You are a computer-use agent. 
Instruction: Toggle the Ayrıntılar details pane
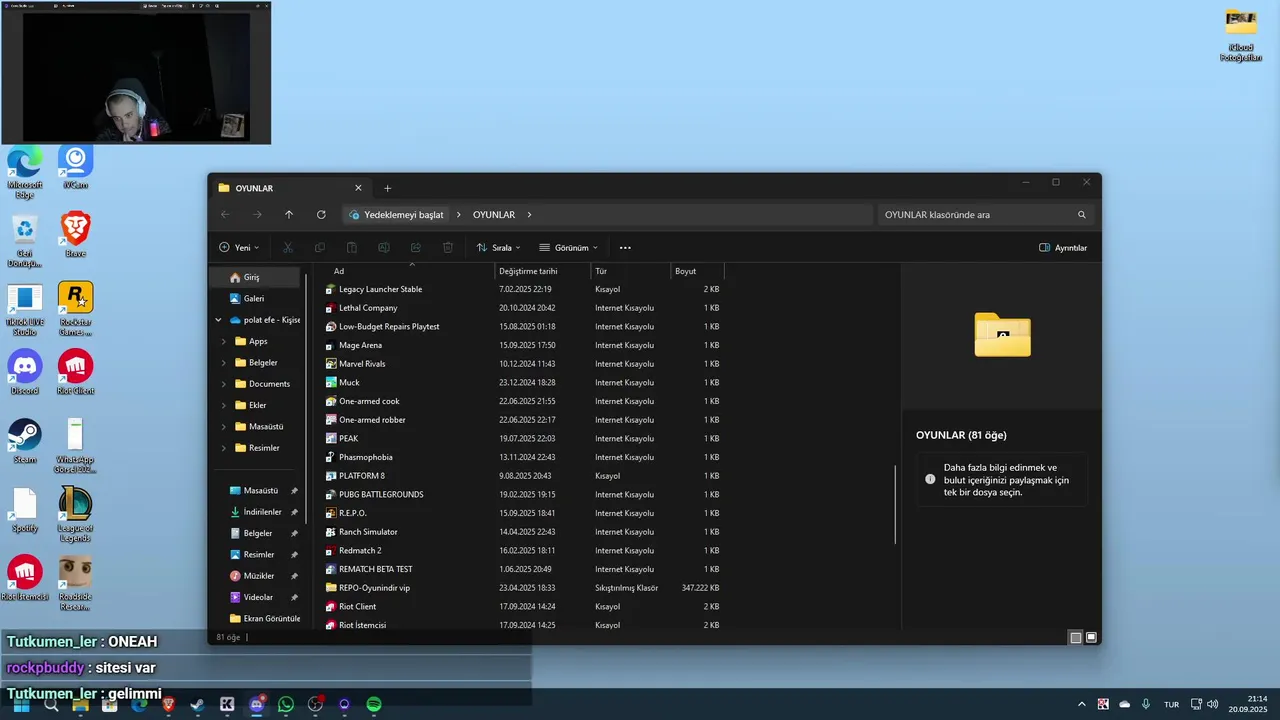tap(1063, 248)
